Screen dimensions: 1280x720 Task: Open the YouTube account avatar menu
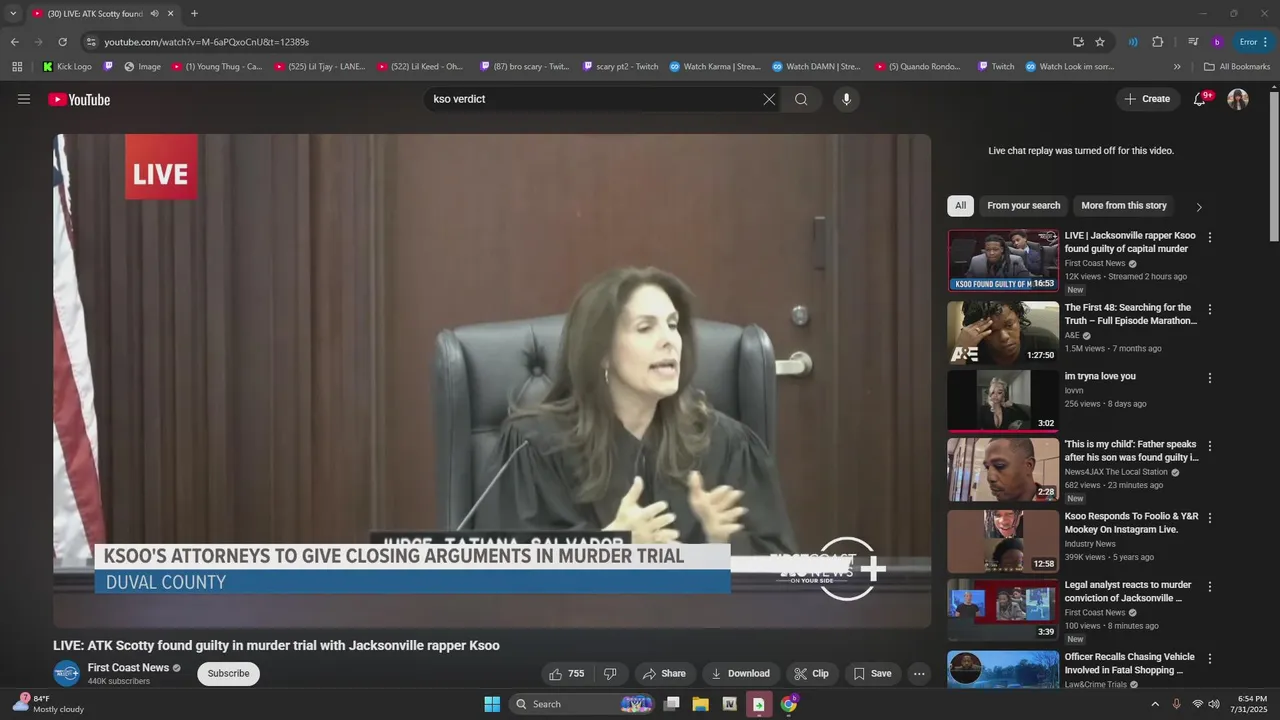1238,99
